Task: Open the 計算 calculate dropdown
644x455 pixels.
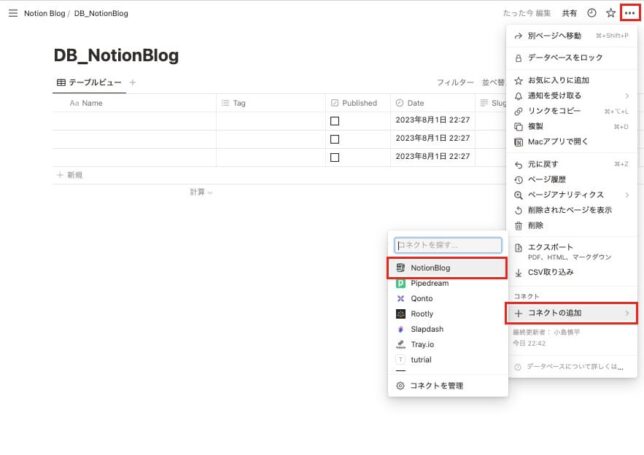Action: coord(201,192)
